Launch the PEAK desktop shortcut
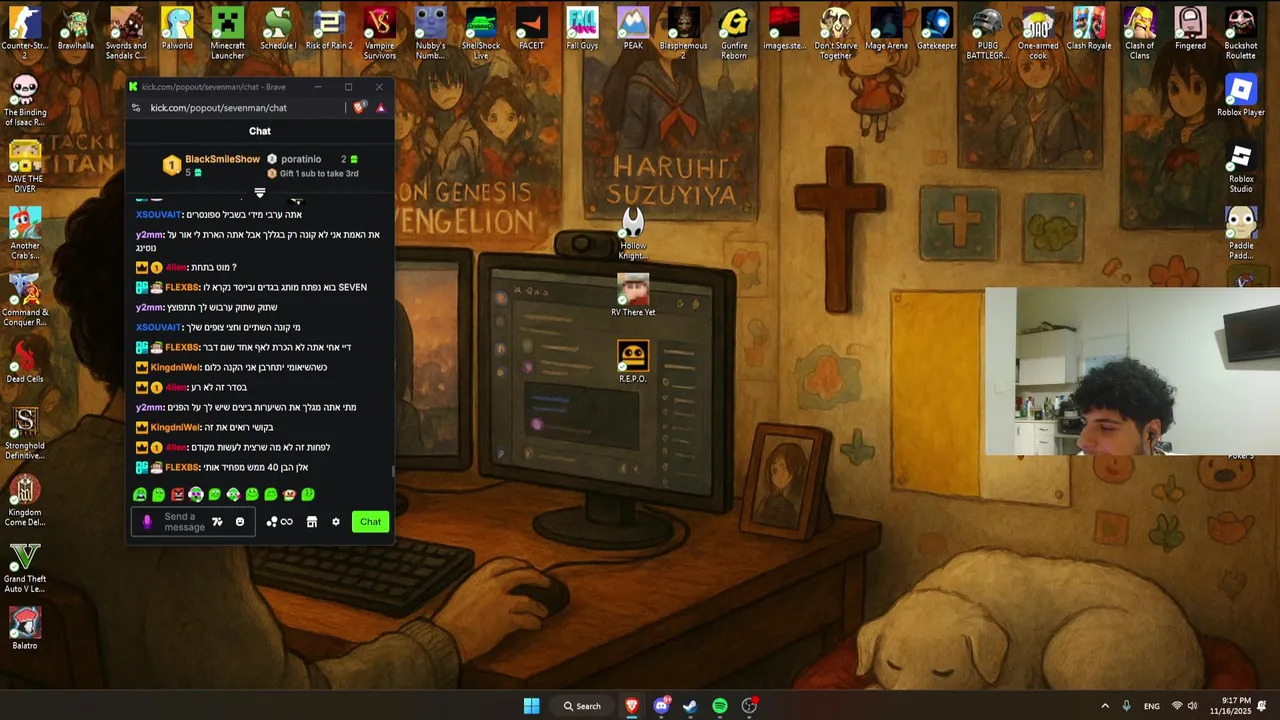 point(633,29)
